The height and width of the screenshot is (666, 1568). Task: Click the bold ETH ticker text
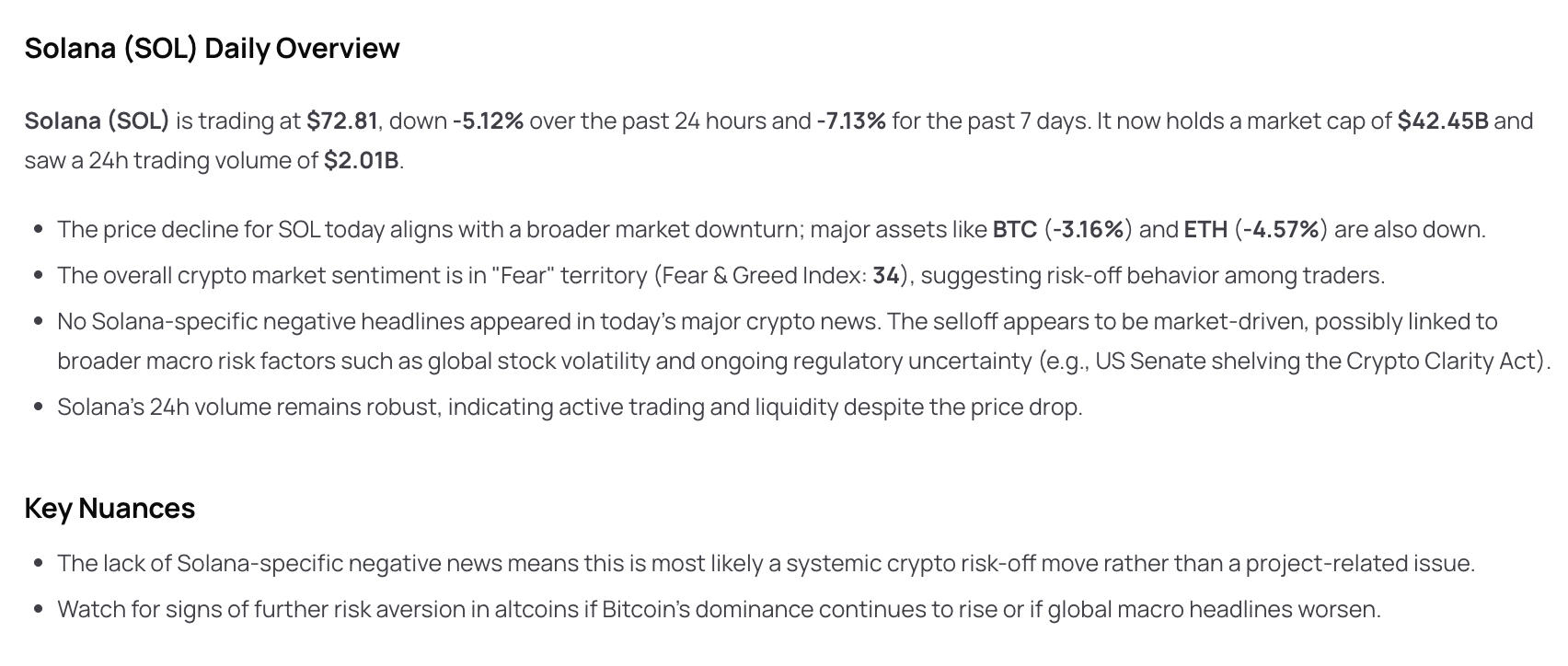pos(1205,229)
